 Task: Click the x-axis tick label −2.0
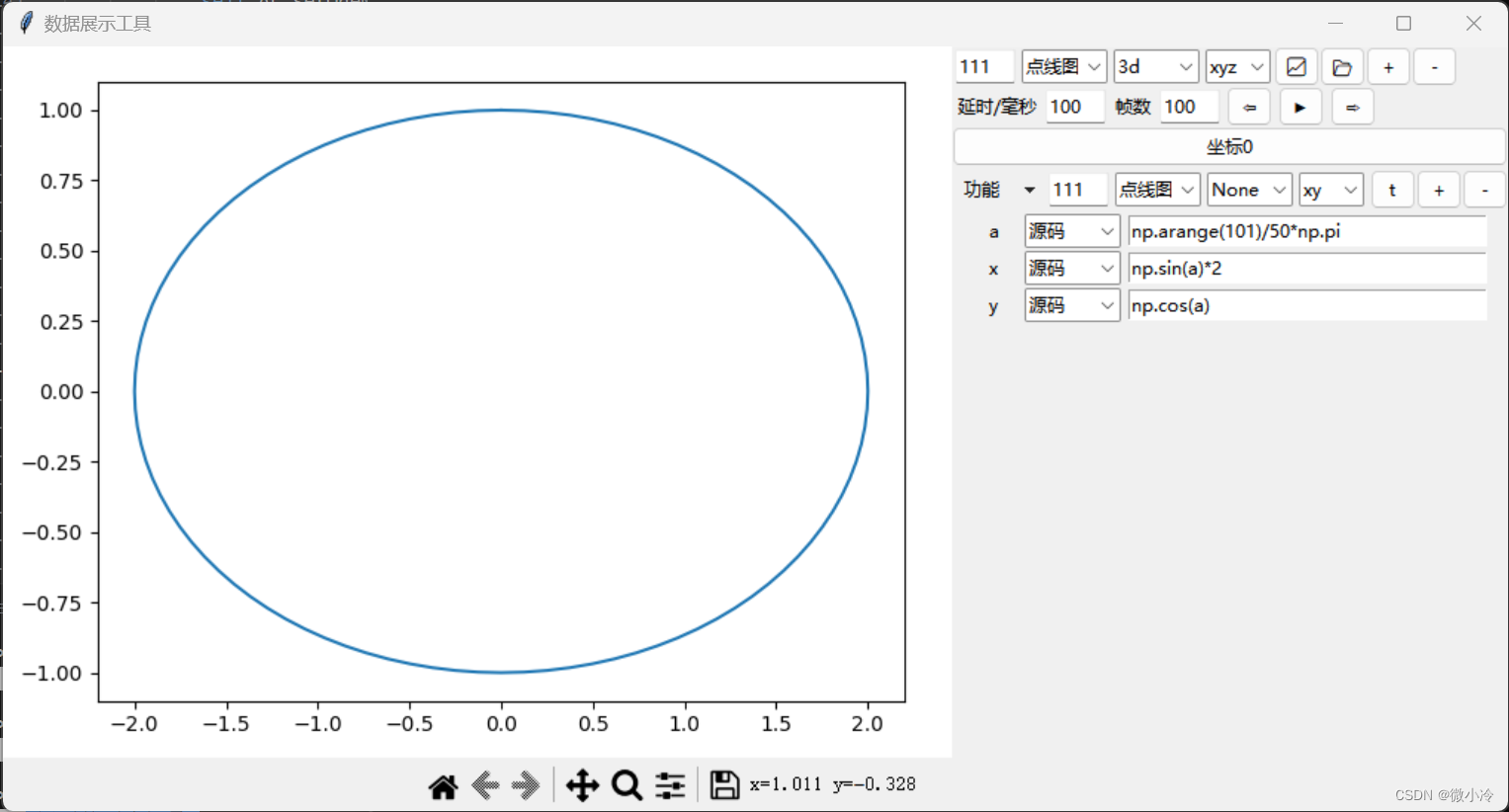(x=134, y=724)
